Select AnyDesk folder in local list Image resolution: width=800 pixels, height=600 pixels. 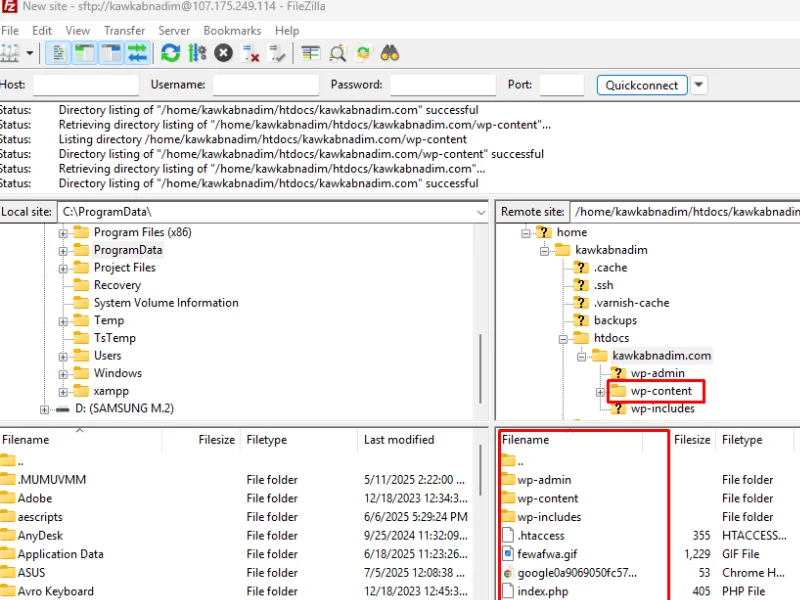[x=40, y=536]
